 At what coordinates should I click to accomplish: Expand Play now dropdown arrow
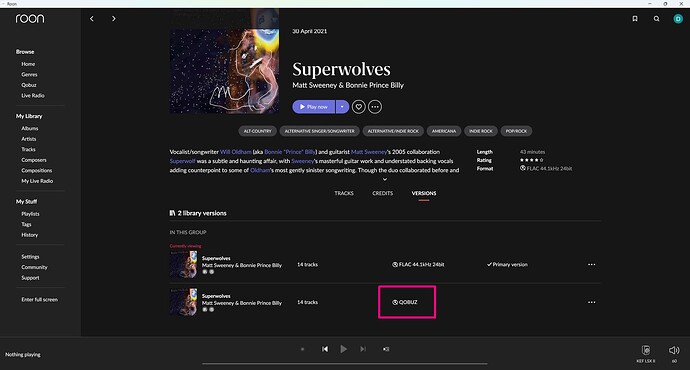coord(342,107)
